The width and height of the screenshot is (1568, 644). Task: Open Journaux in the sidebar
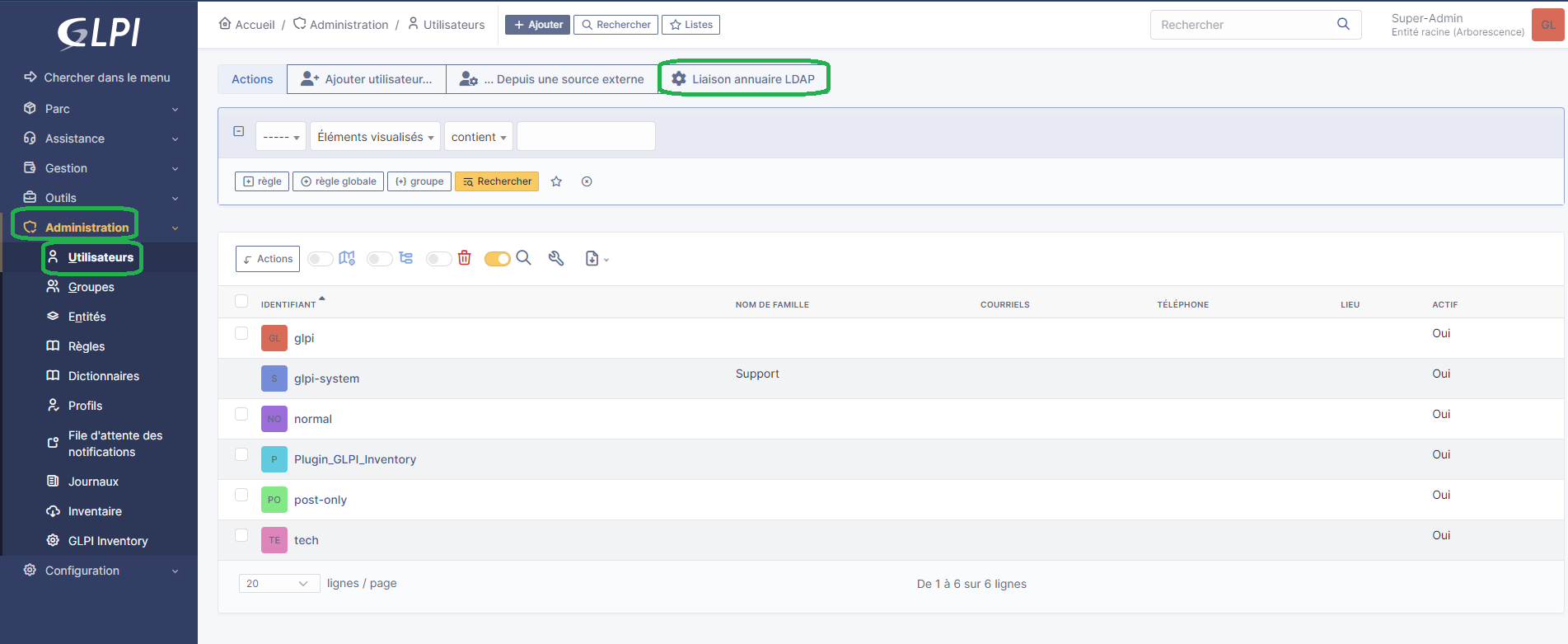pos(93,482)
